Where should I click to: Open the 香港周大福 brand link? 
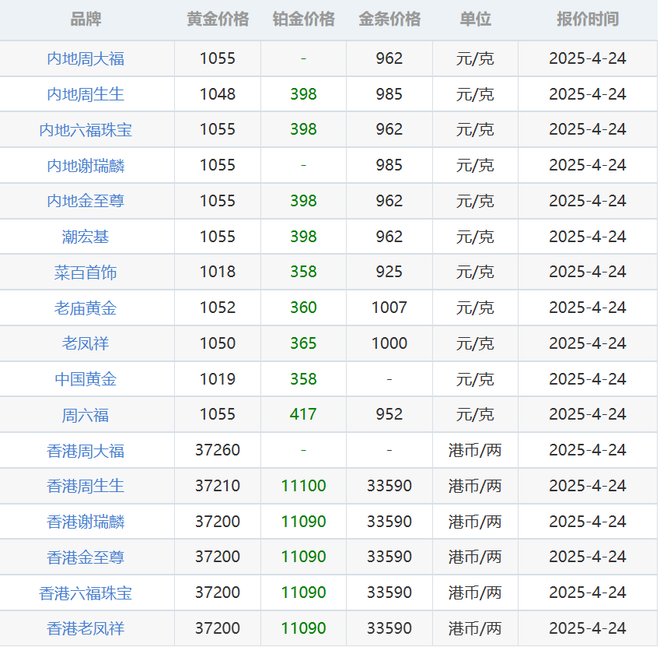coord(85,450)
